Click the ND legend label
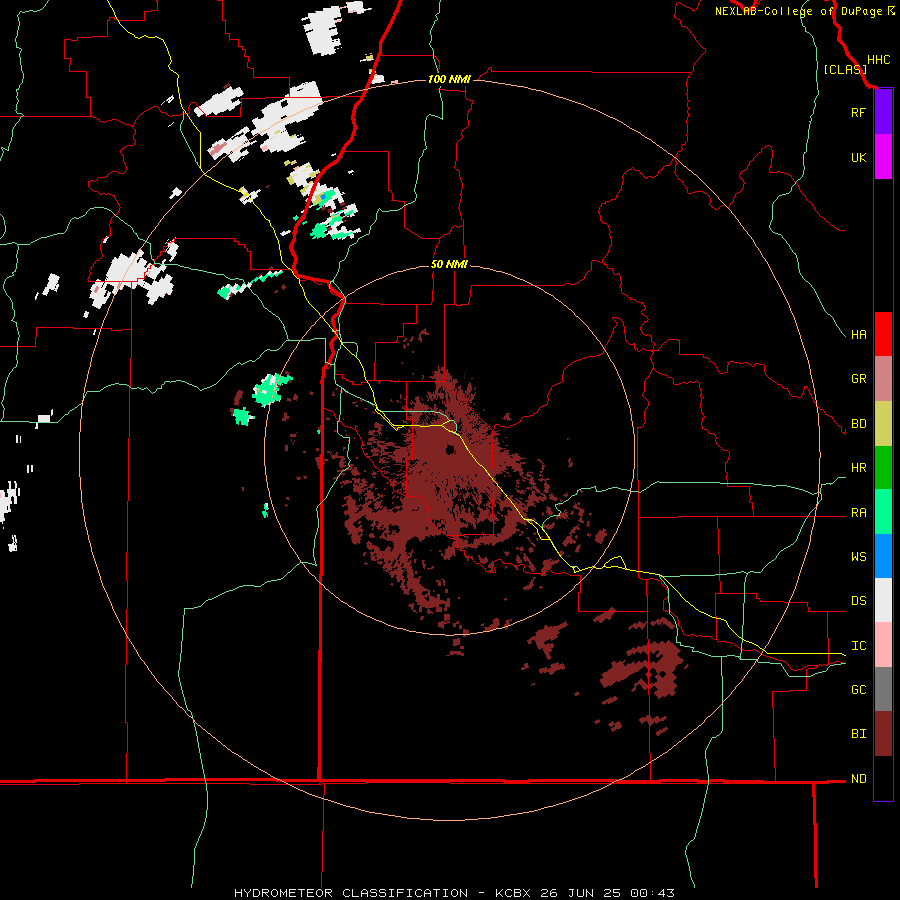 [x=858, y=779]
